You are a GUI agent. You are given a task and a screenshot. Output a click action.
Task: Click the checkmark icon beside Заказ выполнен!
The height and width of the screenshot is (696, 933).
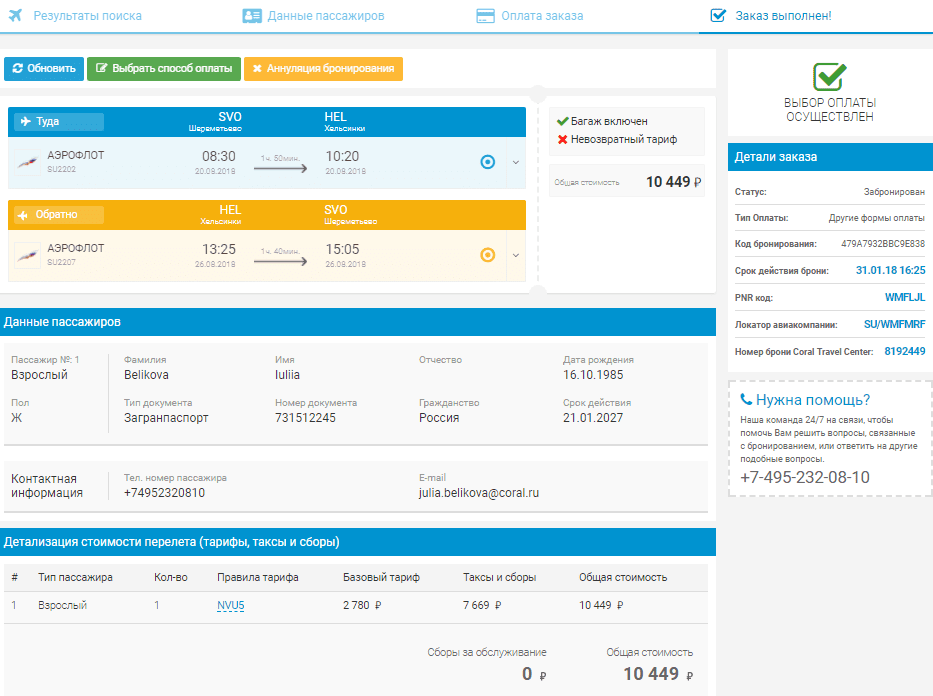(718, 15)
